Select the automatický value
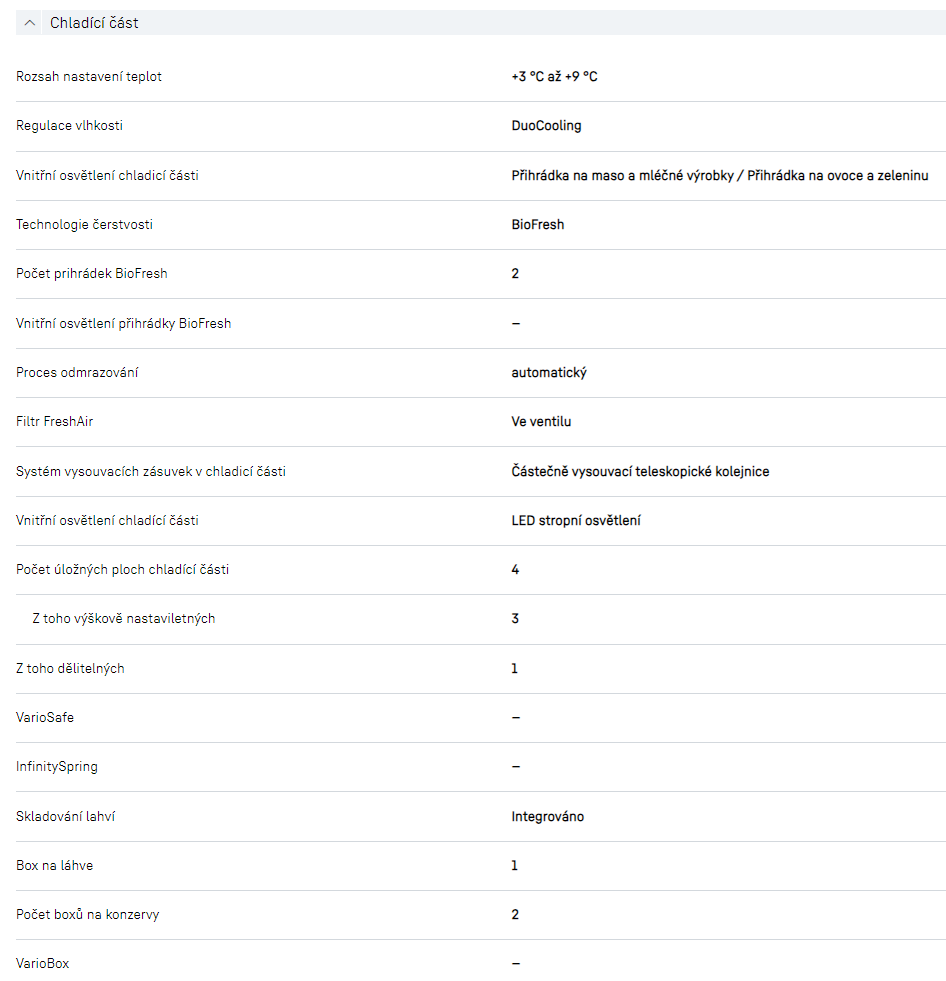 [x=549, y=373]
